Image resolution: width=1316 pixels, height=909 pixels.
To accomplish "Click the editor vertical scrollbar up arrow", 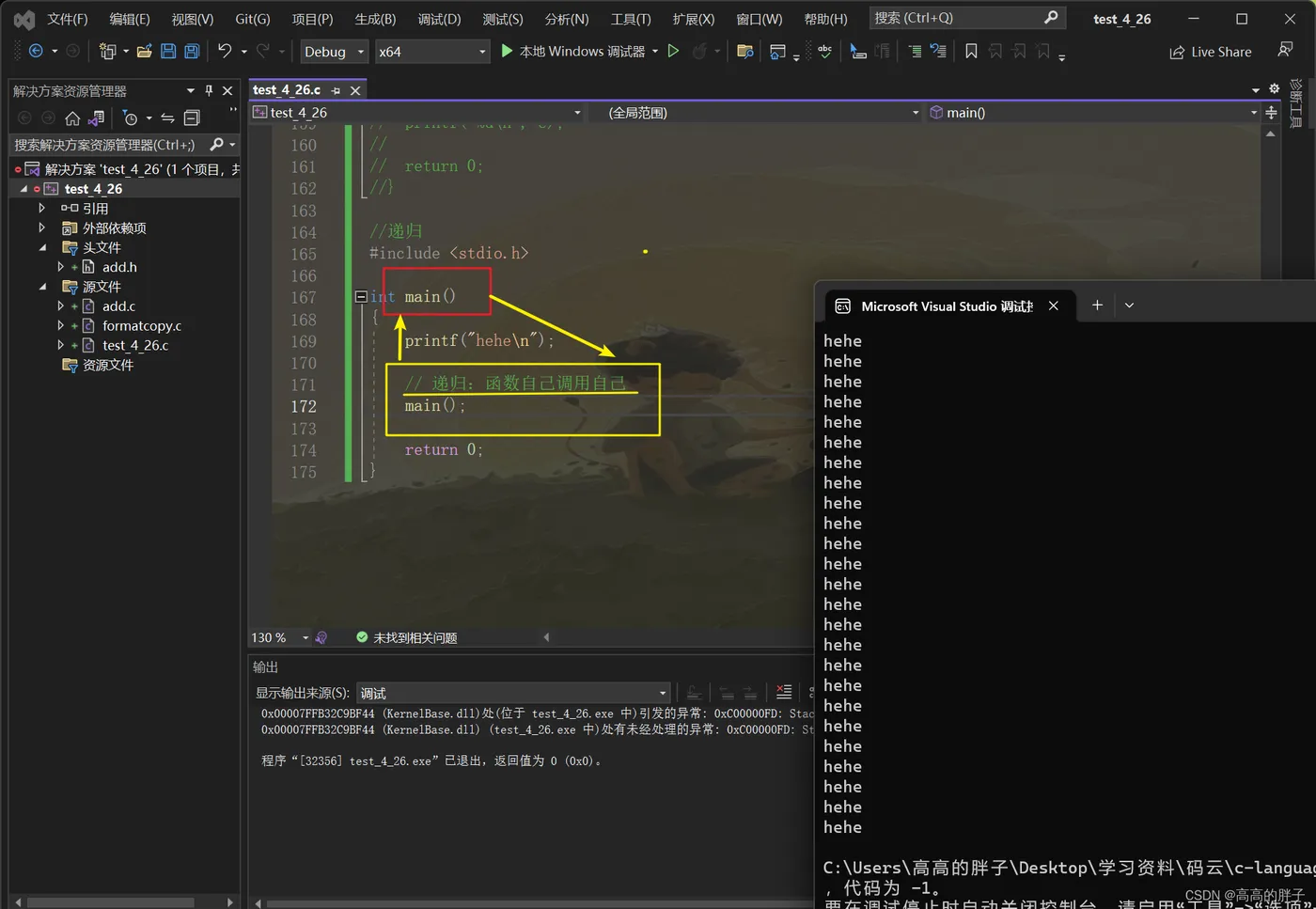I will (1271, 134).
